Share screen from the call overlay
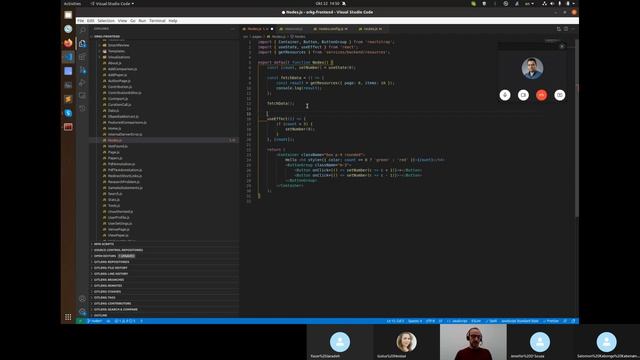 click(560, 95)
